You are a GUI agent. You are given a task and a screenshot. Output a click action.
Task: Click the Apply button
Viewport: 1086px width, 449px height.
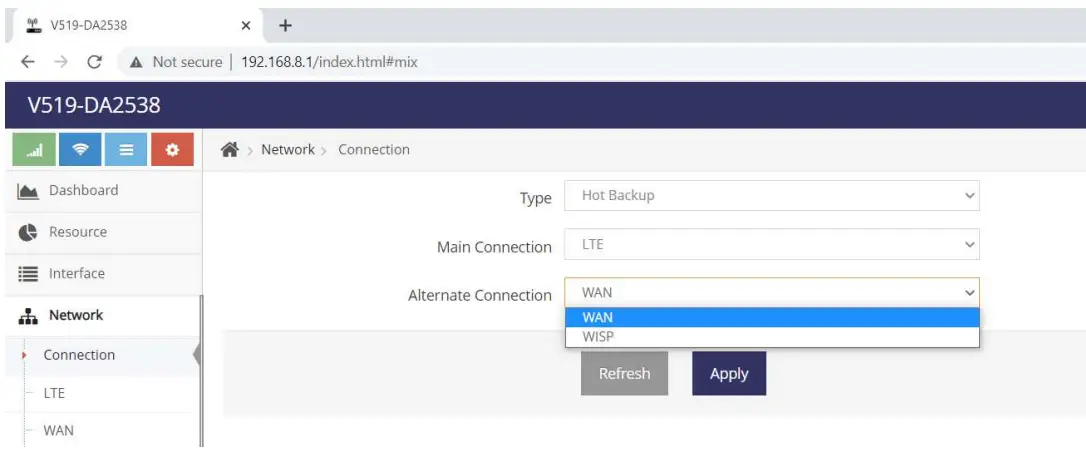729,374
